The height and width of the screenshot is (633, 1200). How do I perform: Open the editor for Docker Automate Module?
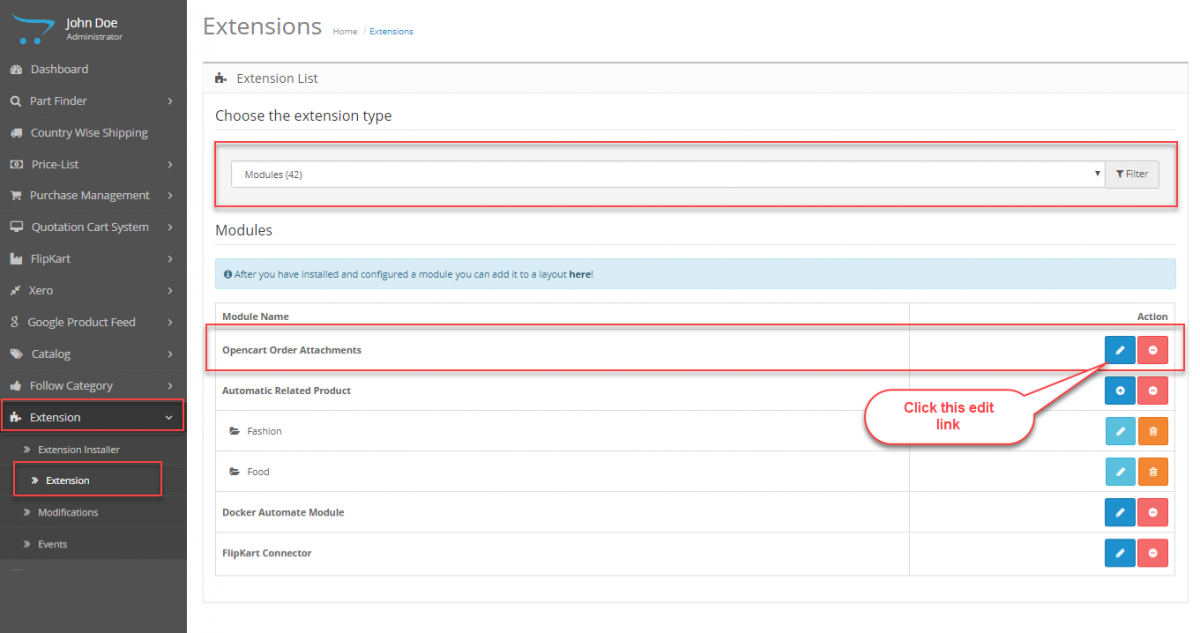point(1119,512)
